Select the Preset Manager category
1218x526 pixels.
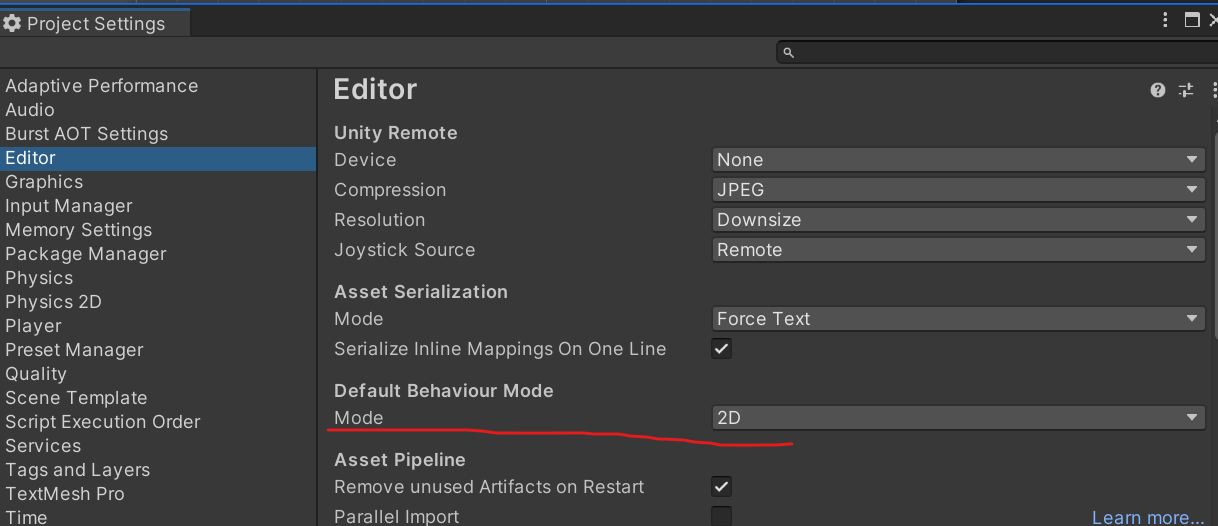[158, 350]
